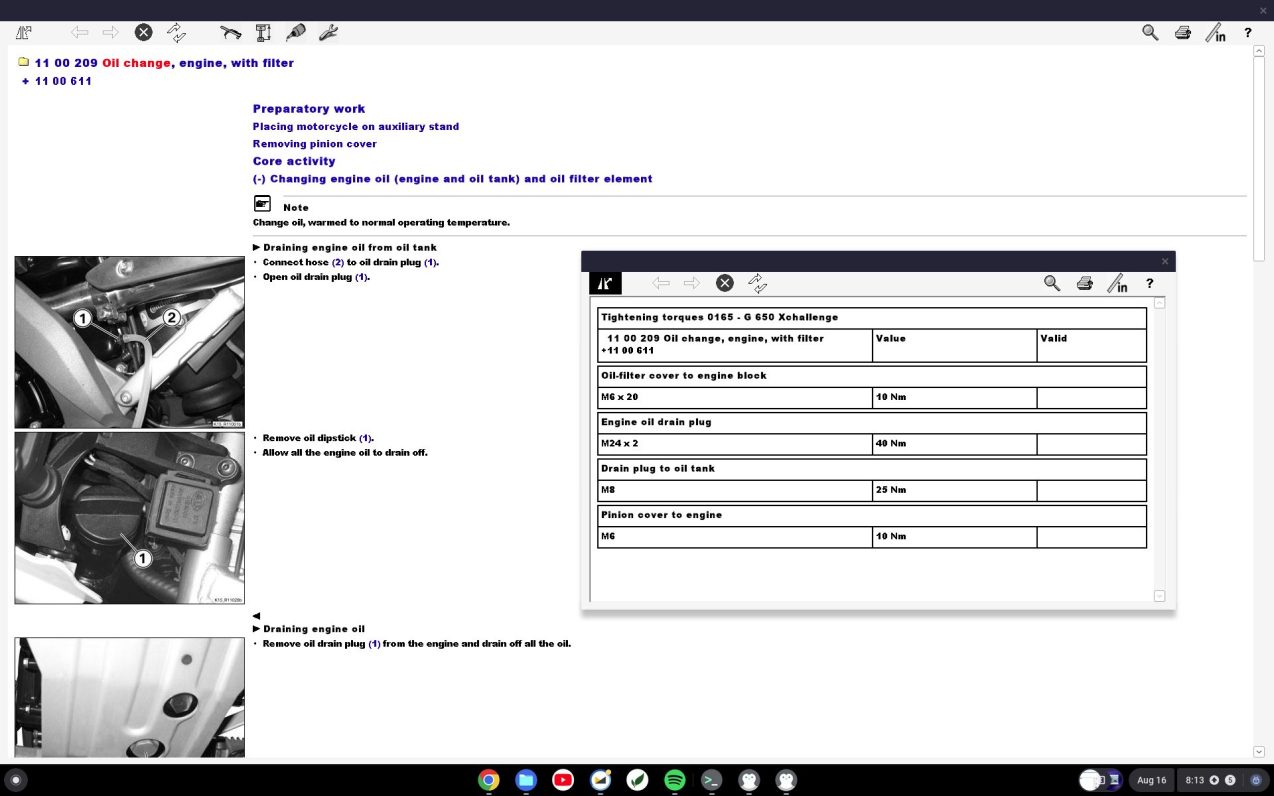
Task: Click the stop (X) button in main toolbar
Action: pyautogui.click(x=144, y=32)
